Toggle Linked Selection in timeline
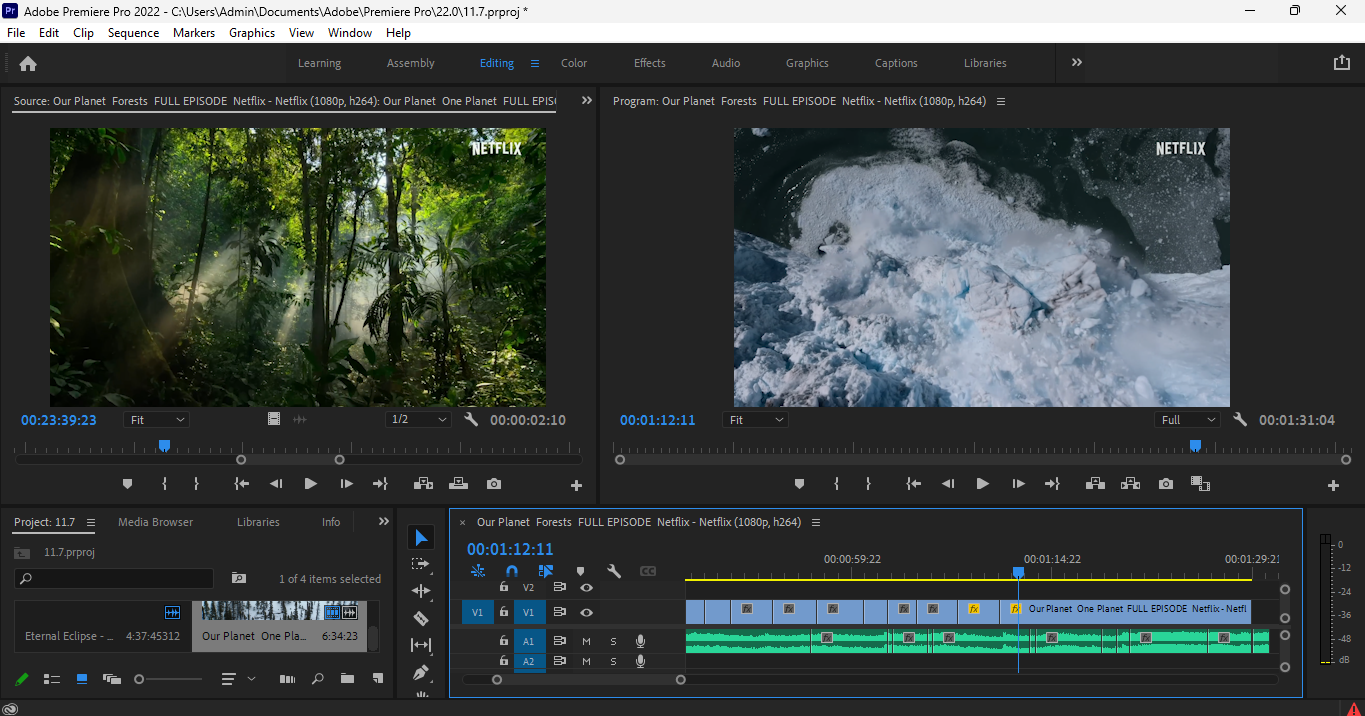 (x=546, y=571)
